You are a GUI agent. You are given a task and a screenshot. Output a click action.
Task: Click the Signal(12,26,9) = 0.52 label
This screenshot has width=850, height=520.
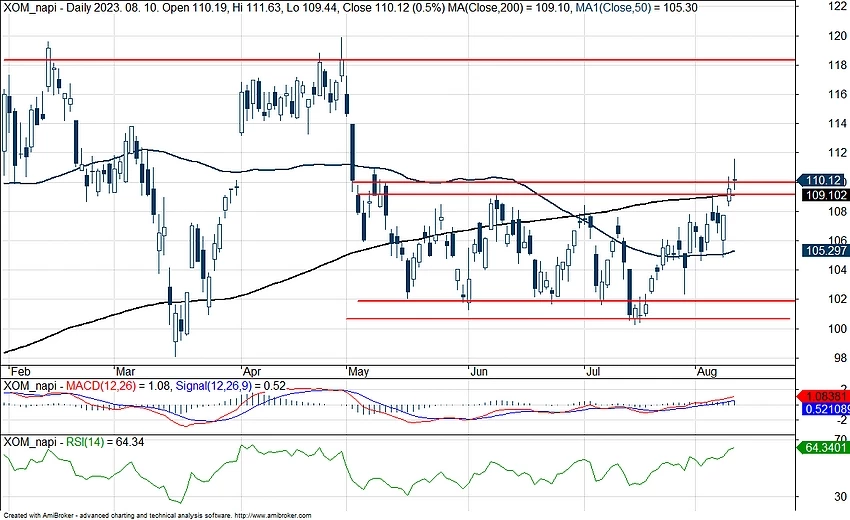231,386
